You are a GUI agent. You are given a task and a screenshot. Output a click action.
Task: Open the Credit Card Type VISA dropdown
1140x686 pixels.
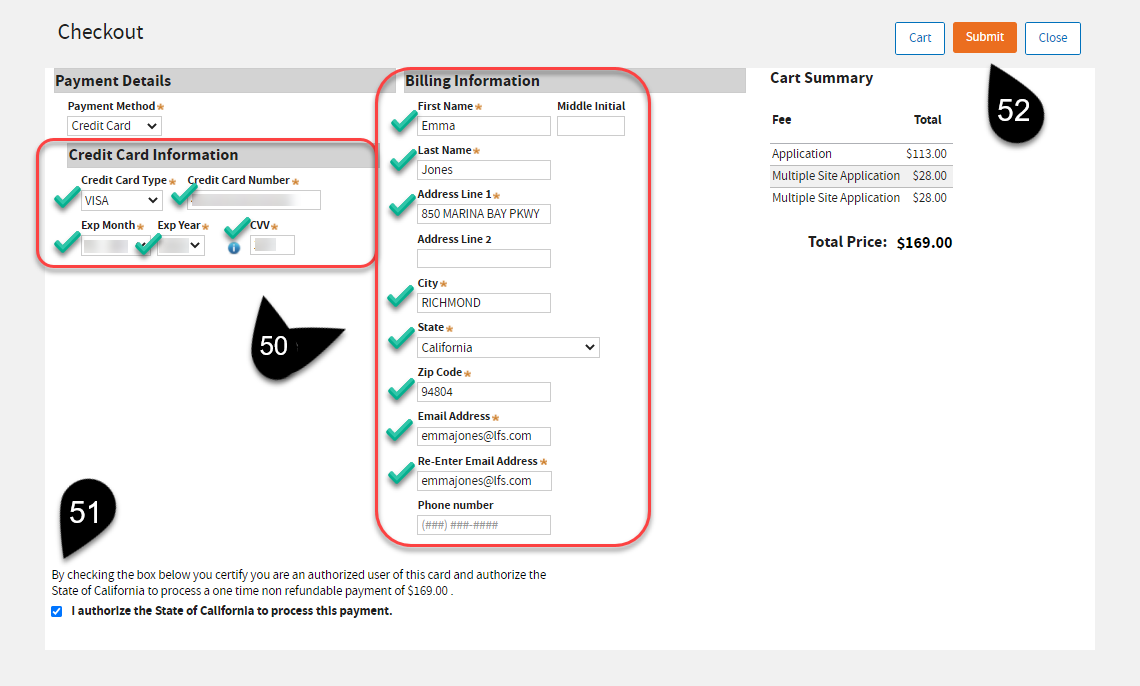pyautogui.click(x=121, y=201)
